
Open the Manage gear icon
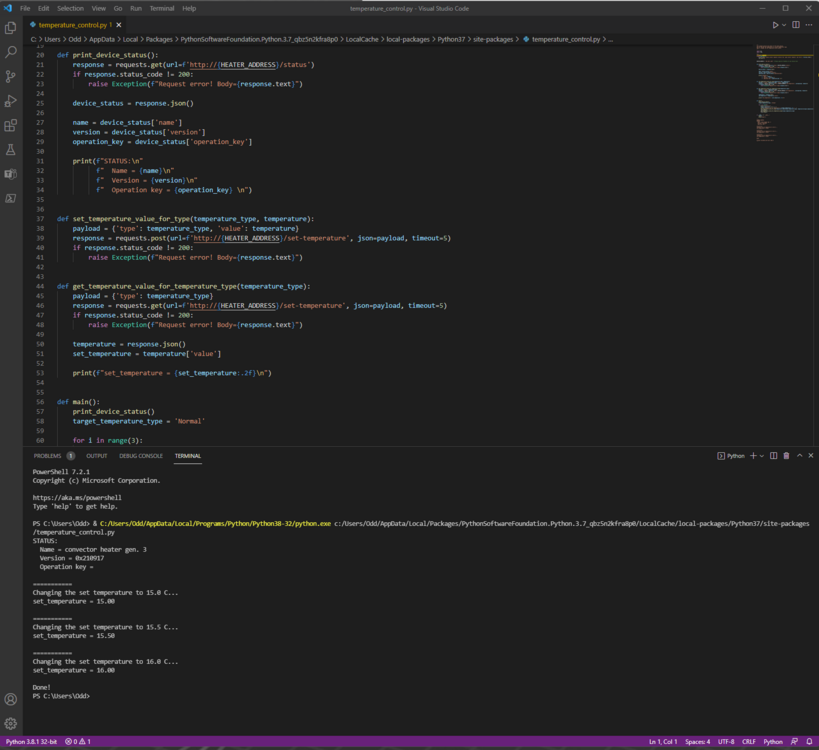[11, 723]
